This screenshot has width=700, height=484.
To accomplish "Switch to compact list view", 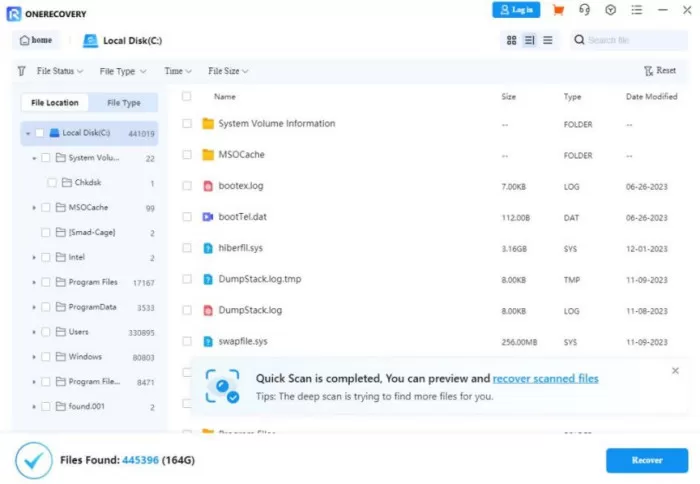I will click(x=548, y=40).
